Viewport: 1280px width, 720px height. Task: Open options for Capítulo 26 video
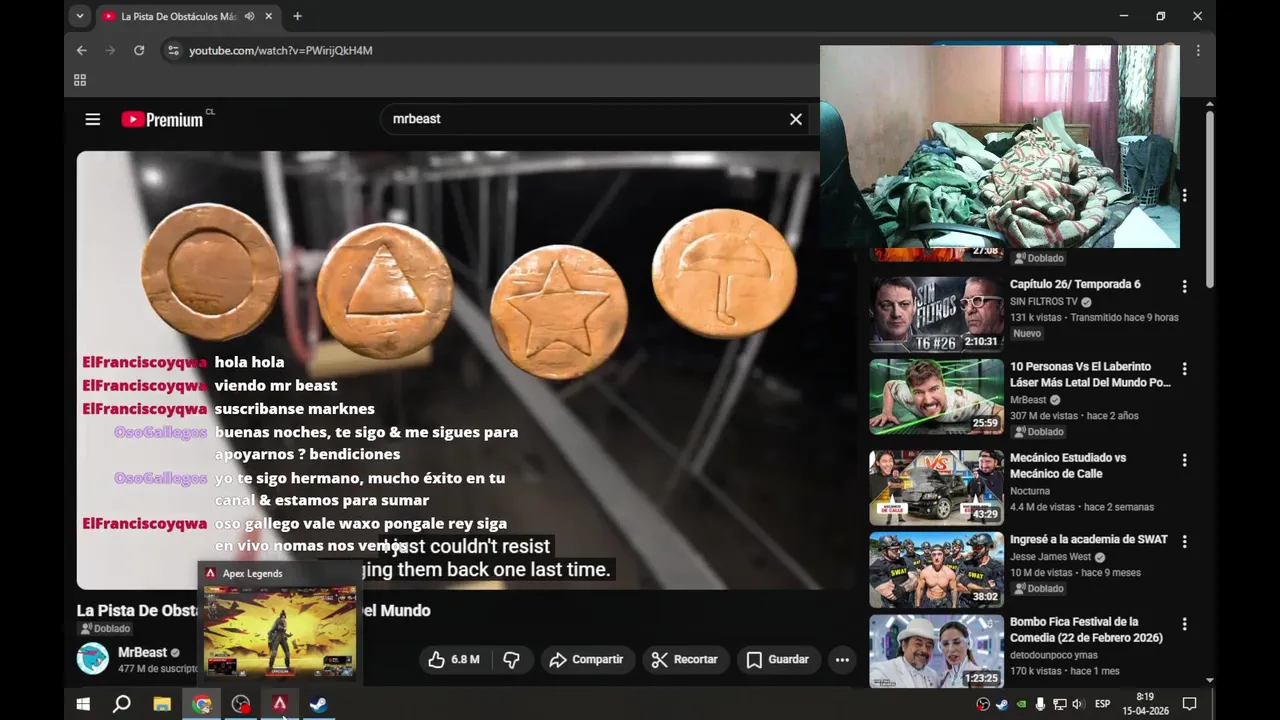point(1184,286)
